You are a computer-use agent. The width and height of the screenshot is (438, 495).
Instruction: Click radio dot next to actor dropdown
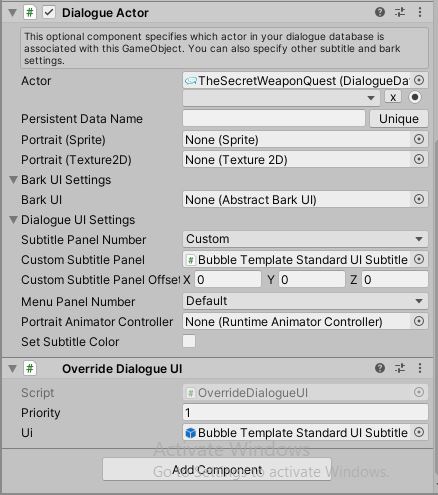pos(415,97)
